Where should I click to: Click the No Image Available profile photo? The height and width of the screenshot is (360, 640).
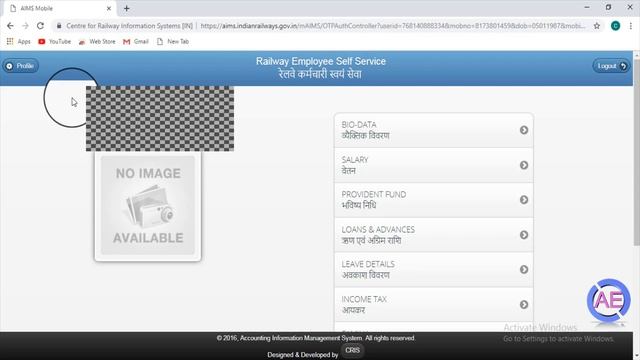click(148, 206)
